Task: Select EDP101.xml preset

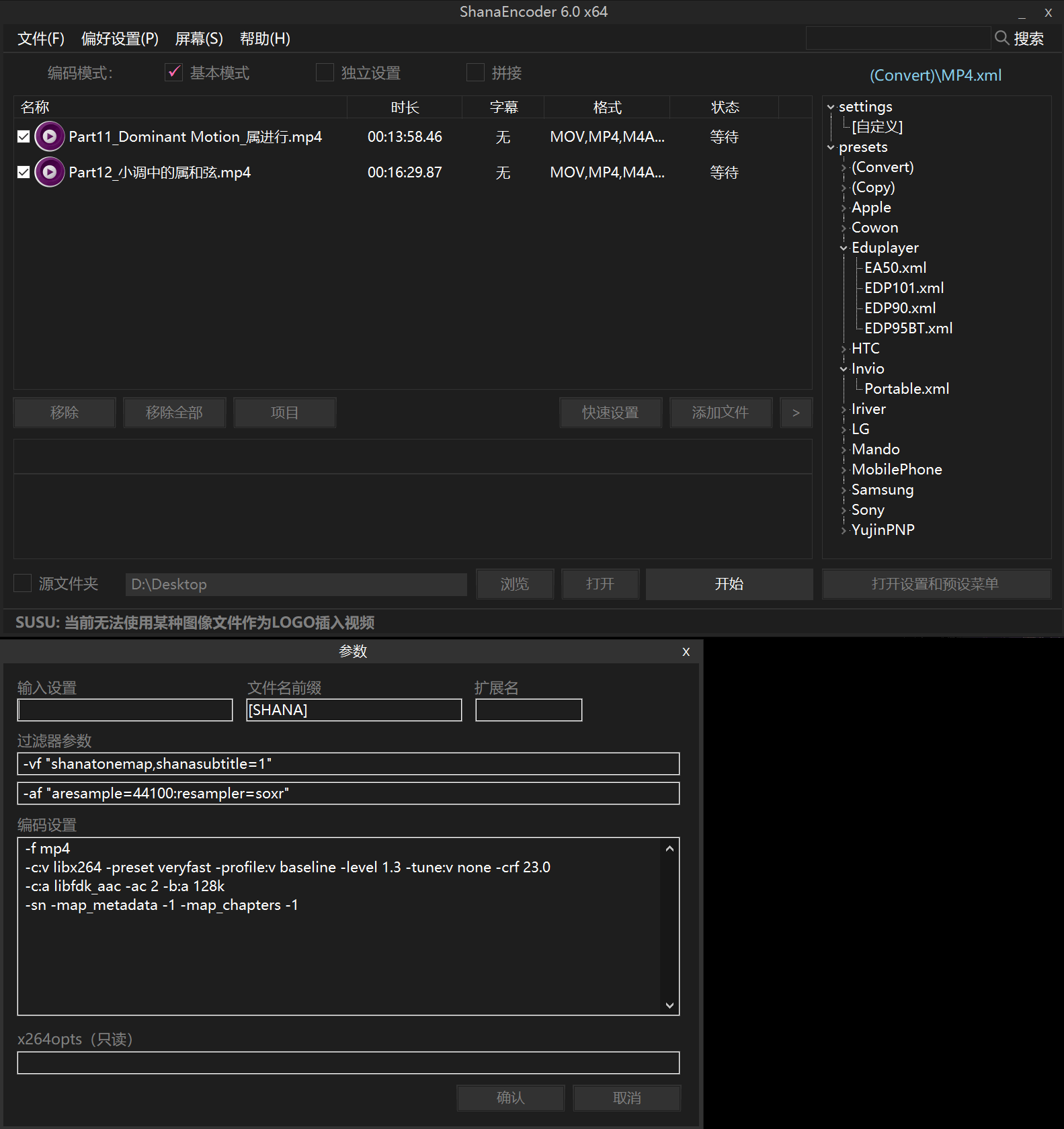Action: (x=903, y=288)
